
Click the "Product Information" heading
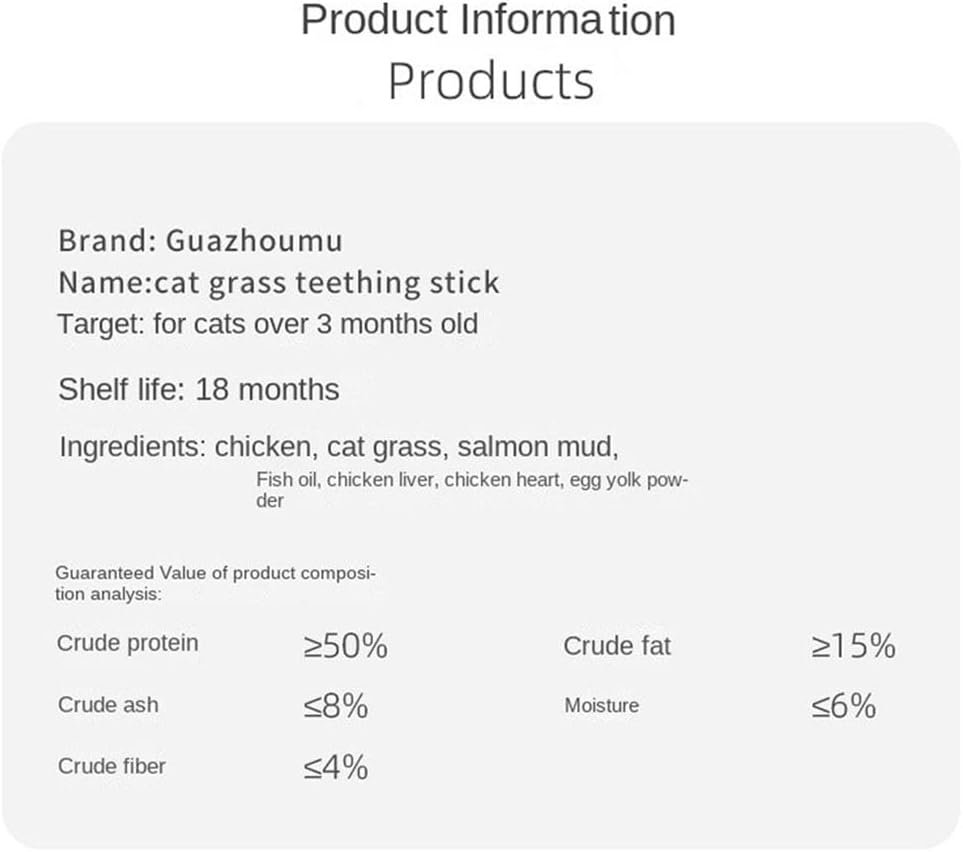[487, 21]
